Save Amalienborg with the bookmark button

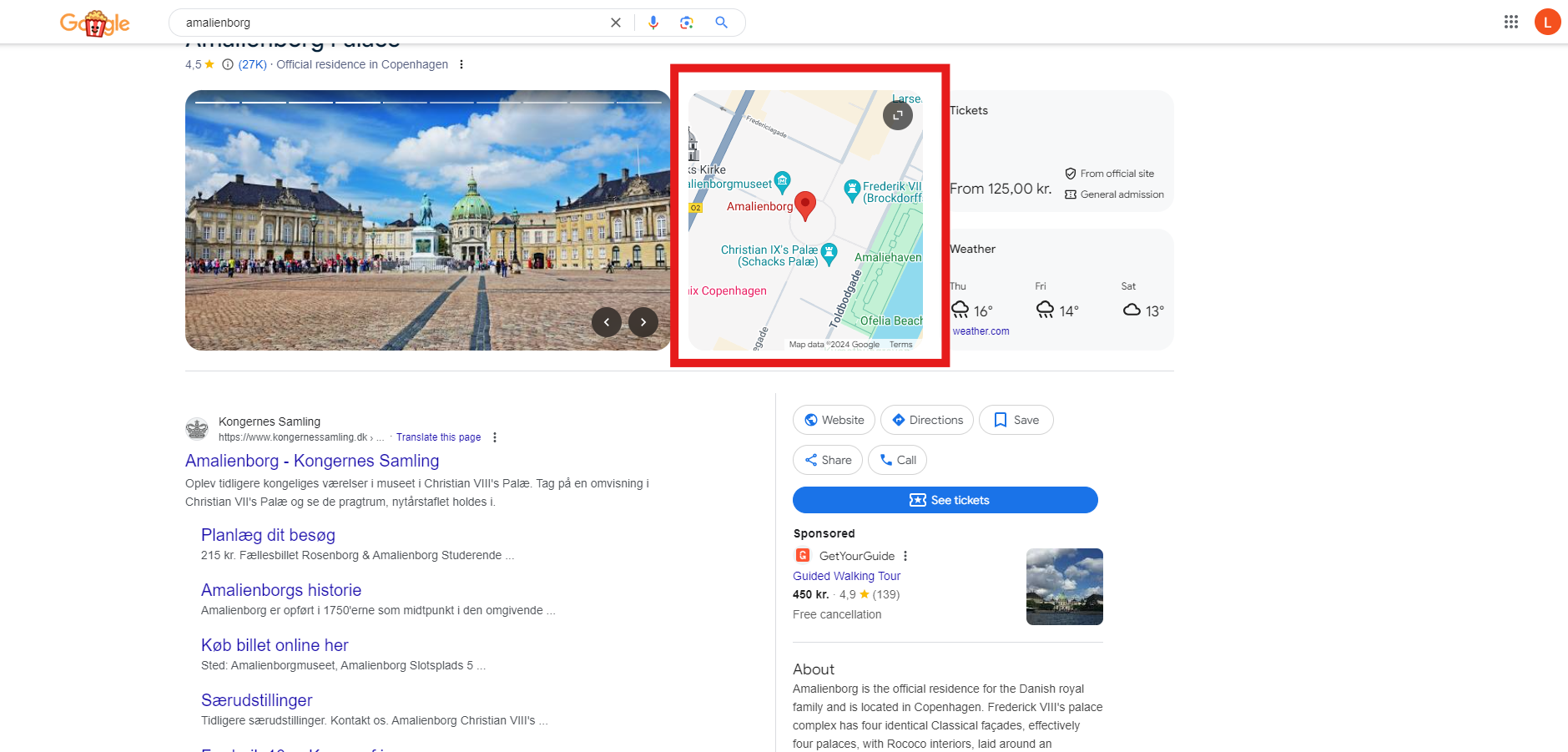1016,420
